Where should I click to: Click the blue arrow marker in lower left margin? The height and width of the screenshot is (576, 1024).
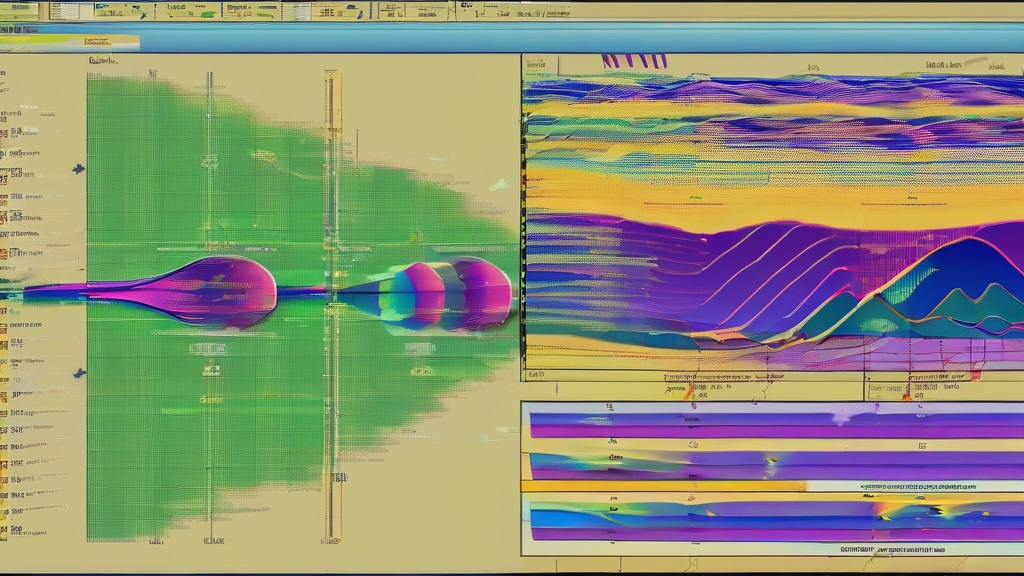point(79,374)
